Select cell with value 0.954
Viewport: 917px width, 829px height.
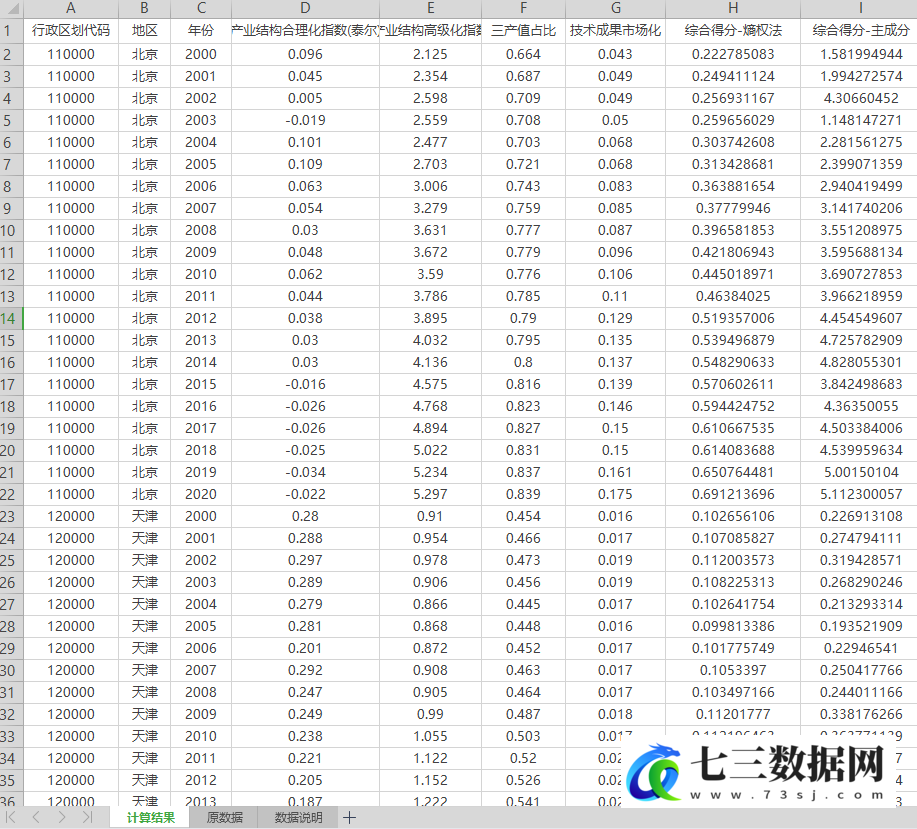430,538
